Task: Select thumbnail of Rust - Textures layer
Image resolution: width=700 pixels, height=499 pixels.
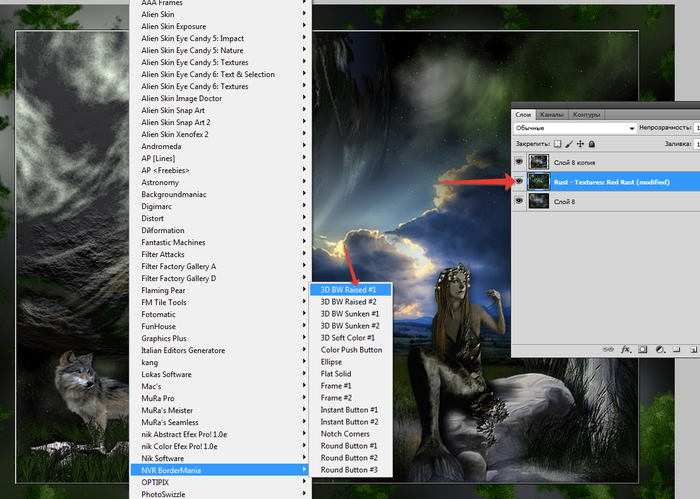Action: [539, 182]
